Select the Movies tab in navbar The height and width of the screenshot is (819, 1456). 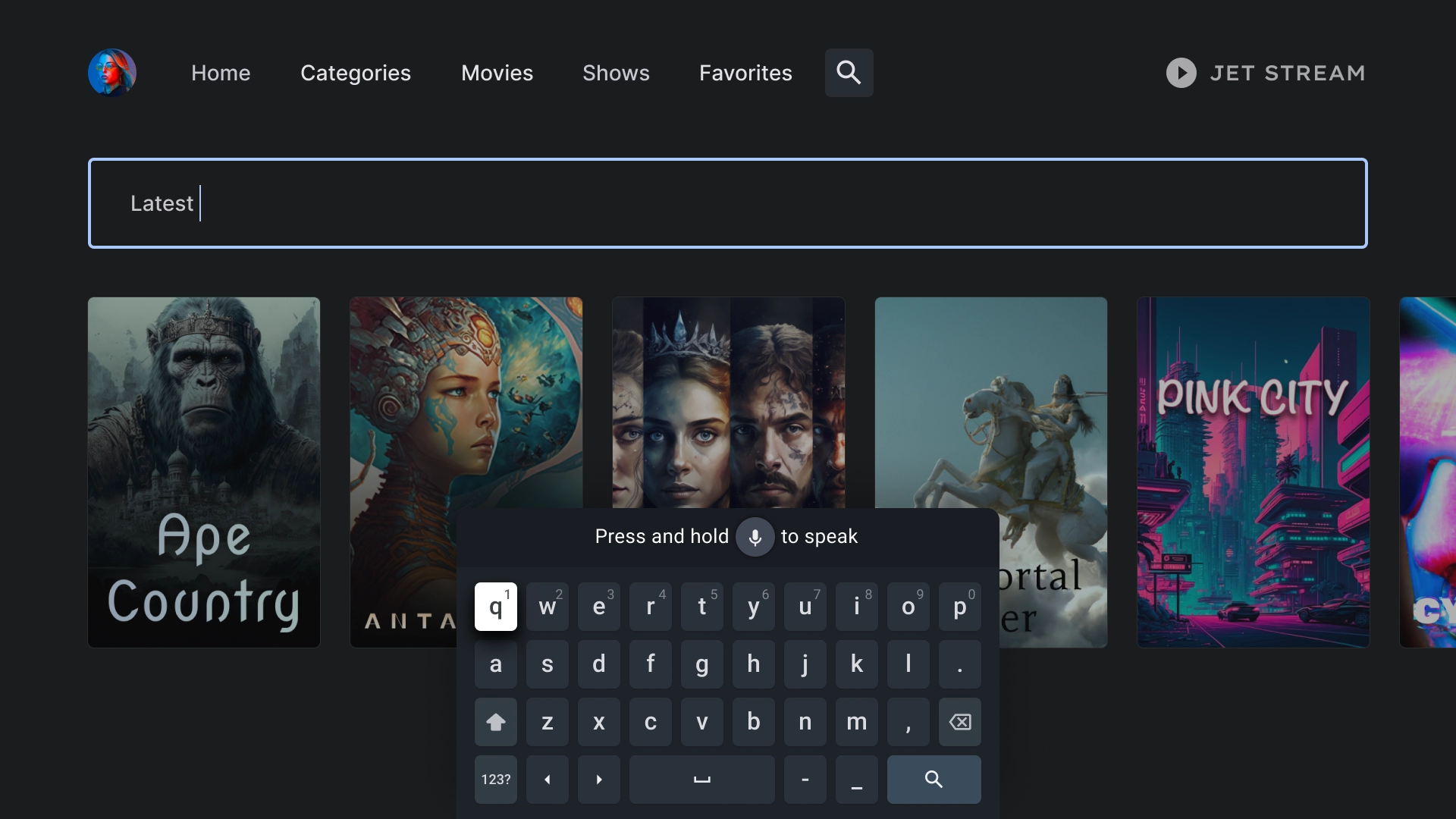(x=497, y=72)
